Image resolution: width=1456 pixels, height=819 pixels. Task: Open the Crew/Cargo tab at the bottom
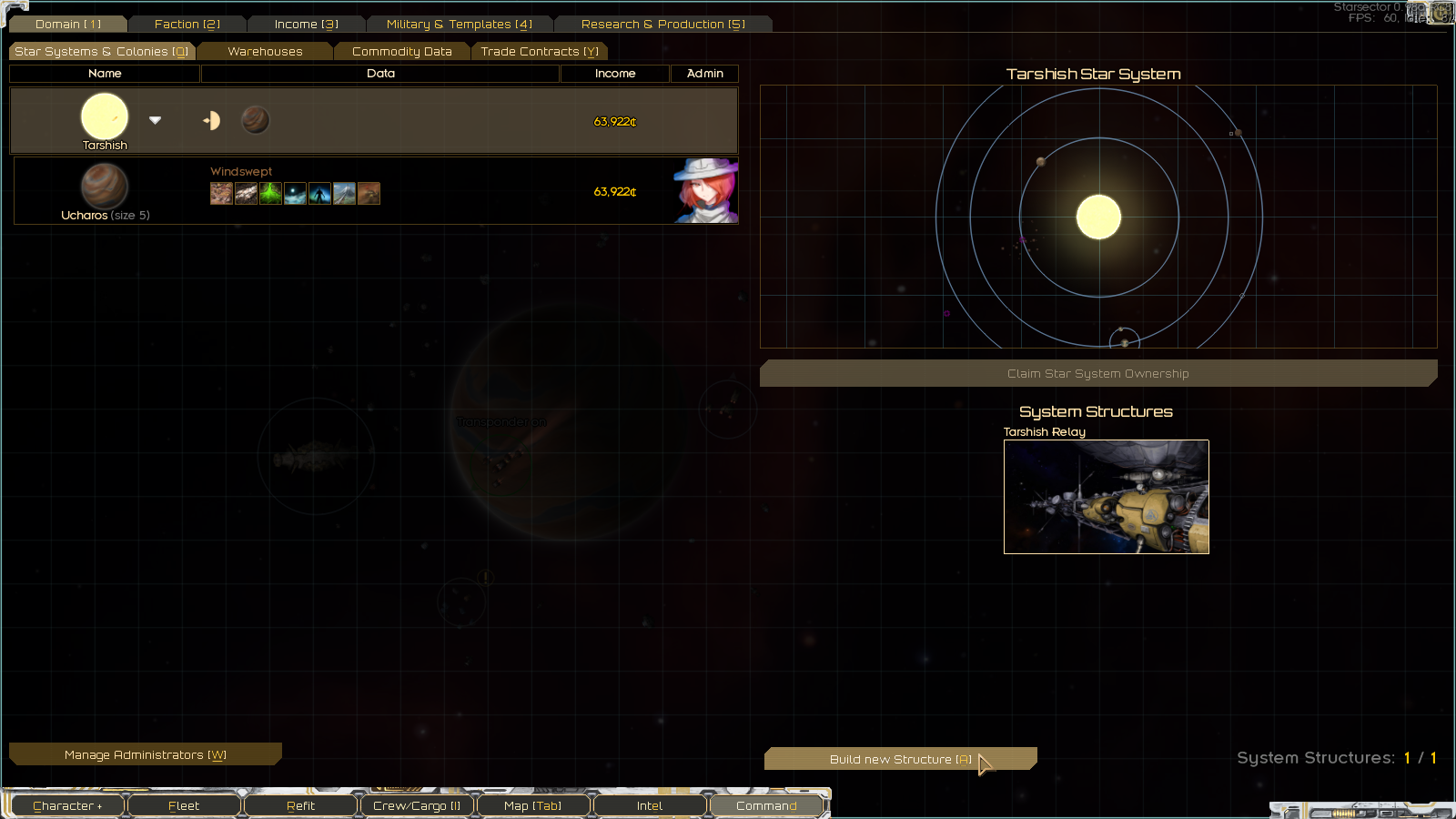pos(417,806)
